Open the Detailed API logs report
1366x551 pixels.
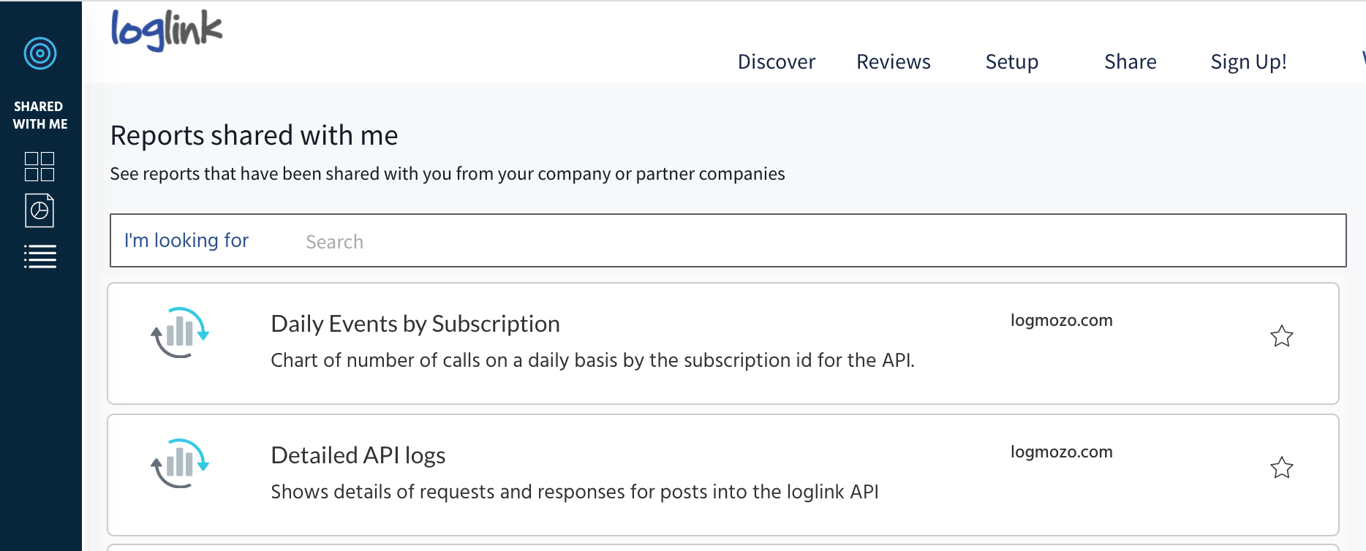pos(358,455)
